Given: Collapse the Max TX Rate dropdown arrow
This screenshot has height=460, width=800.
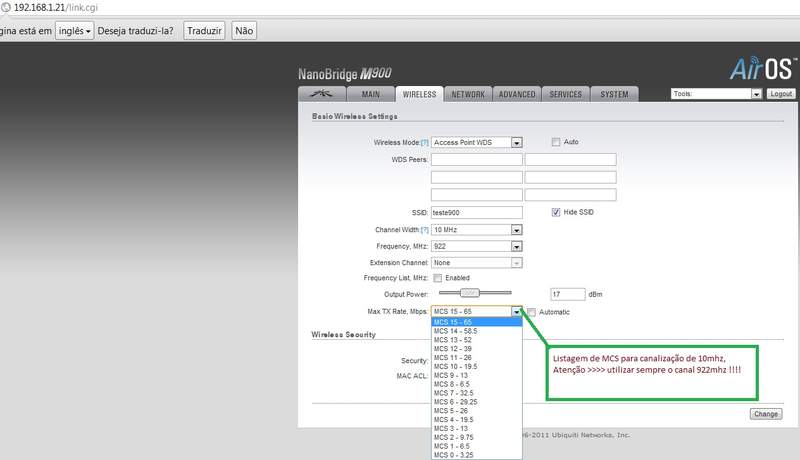Looking at the screenshot, I should (x=516, y=312).
